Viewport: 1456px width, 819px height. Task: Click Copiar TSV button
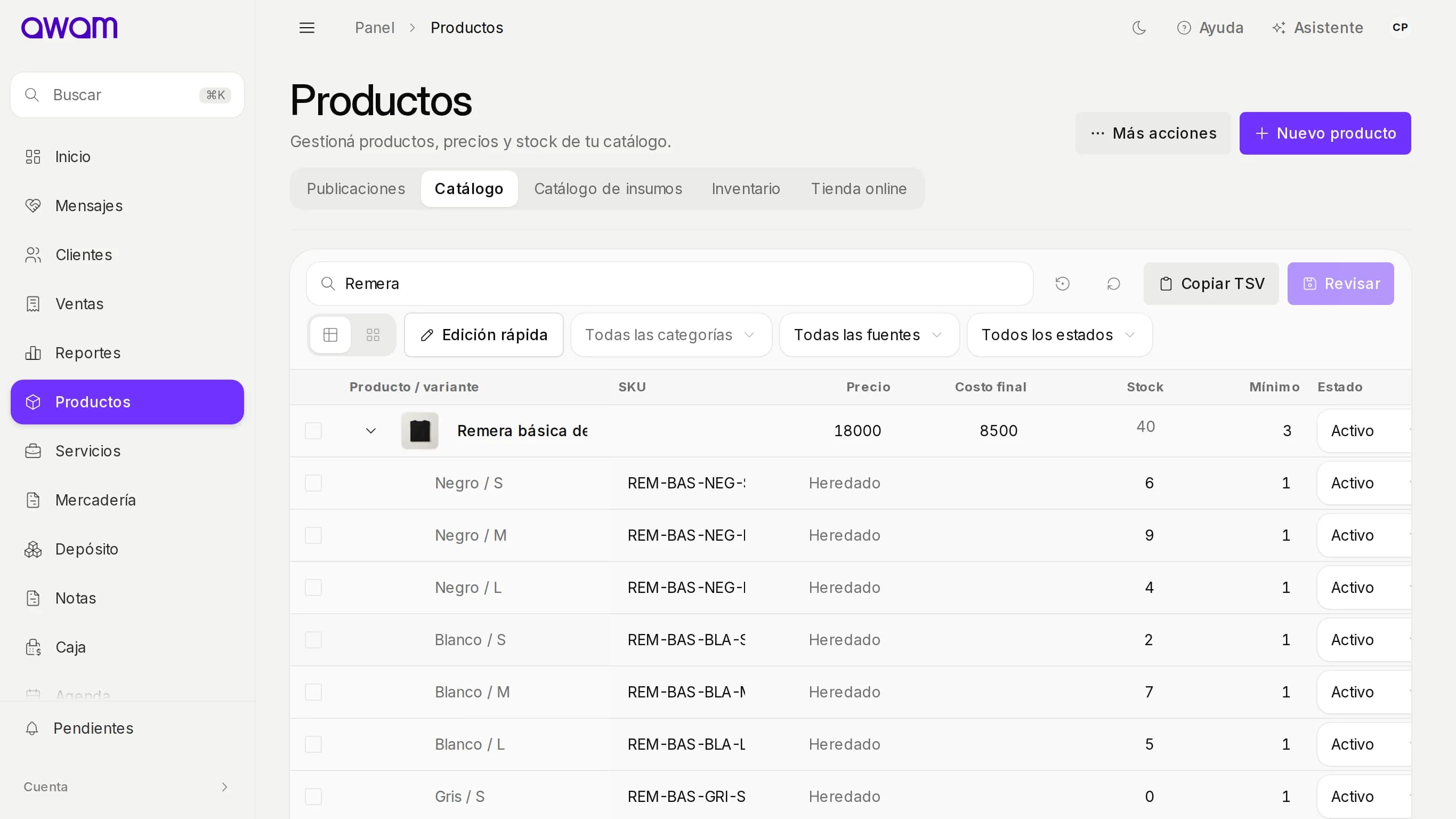coord(1211,283)
